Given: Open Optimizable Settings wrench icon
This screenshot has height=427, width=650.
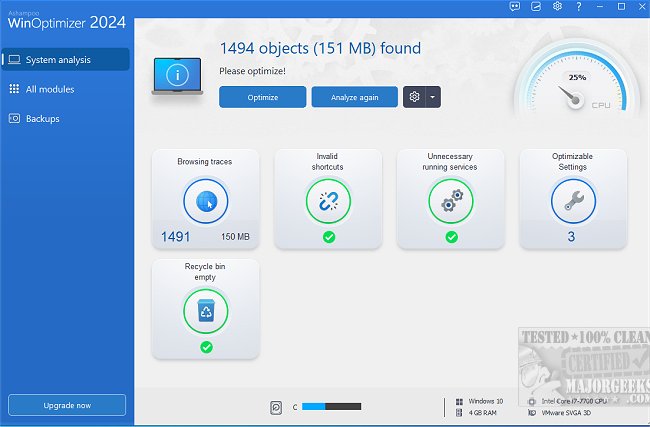Looking at the screenshot, I should (573, 201).
